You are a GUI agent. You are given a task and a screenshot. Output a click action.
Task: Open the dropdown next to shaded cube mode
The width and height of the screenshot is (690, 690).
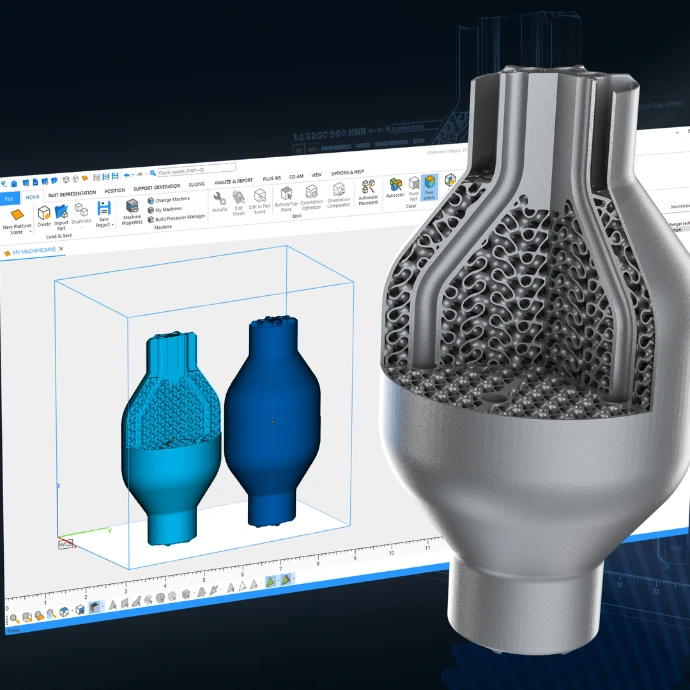[103, 607]
